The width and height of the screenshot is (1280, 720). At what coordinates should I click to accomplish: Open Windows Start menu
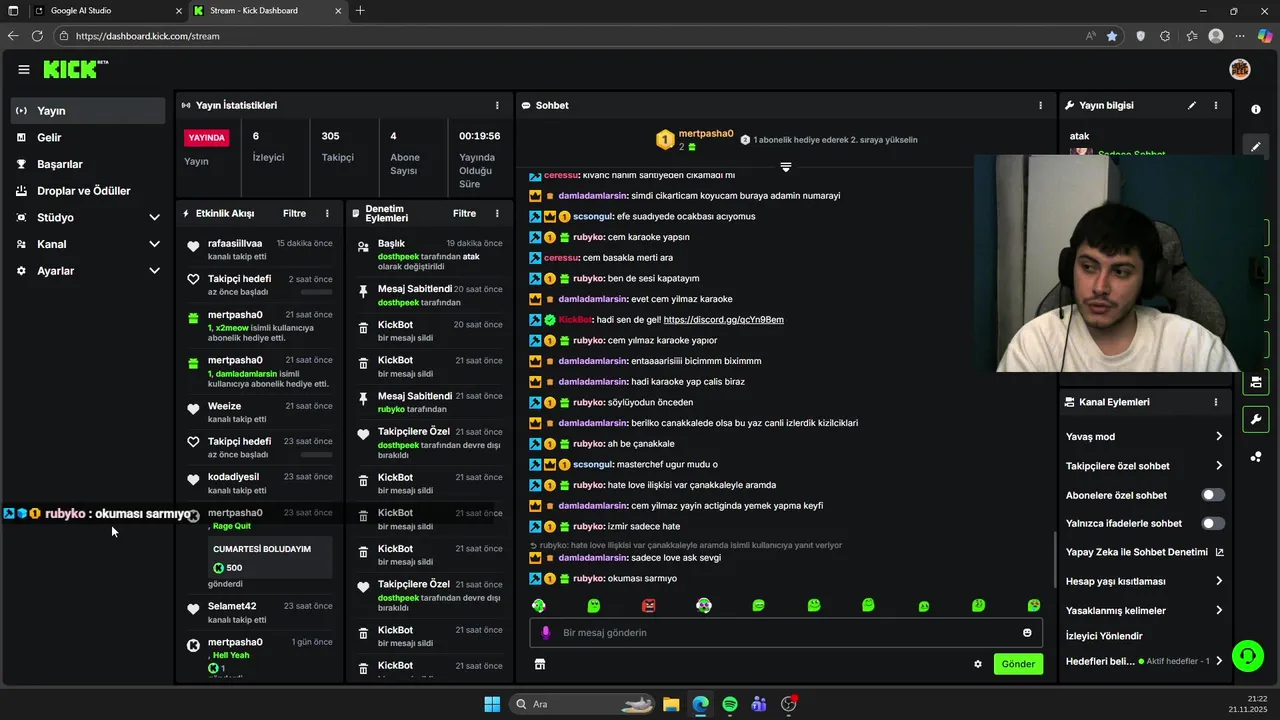492,704
